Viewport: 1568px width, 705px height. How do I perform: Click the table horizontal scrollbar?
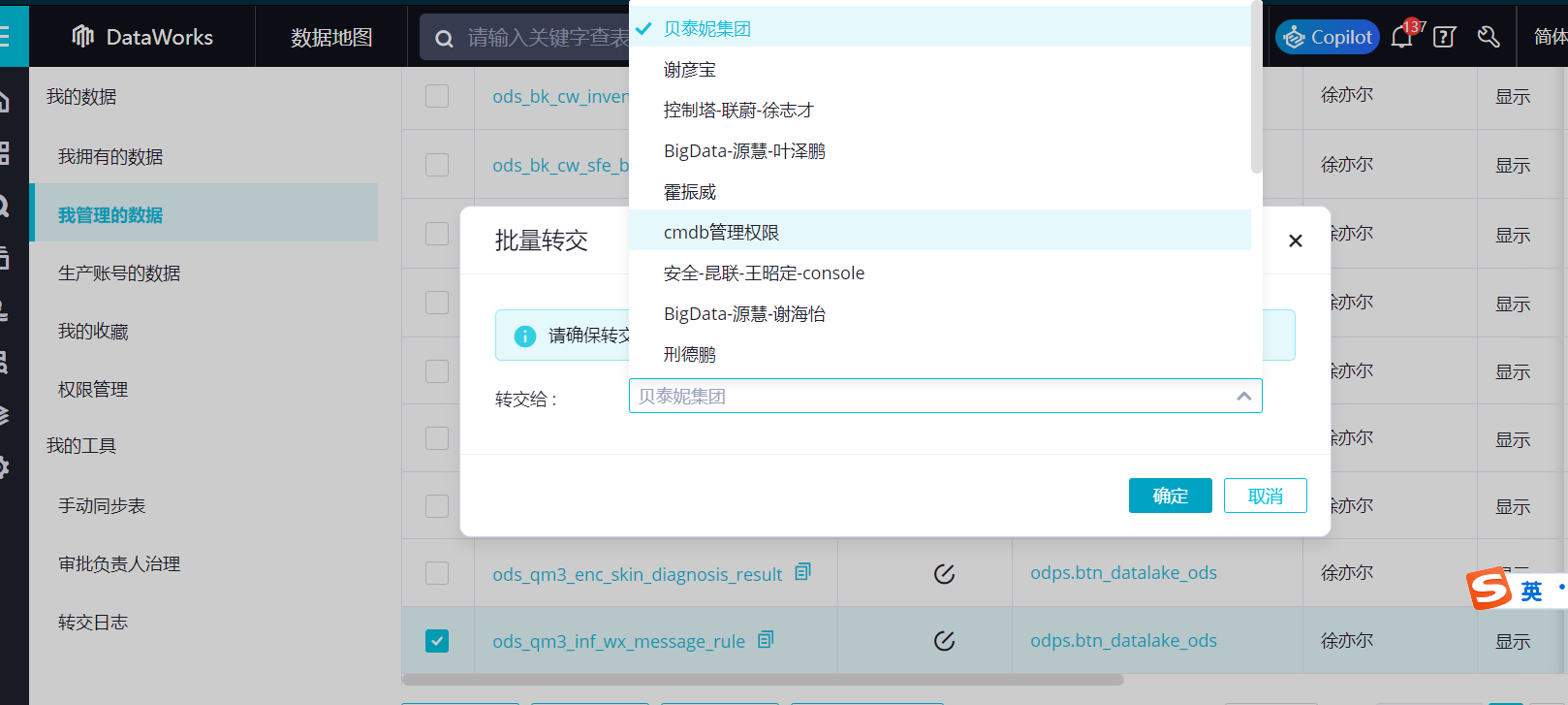(763, 680)
